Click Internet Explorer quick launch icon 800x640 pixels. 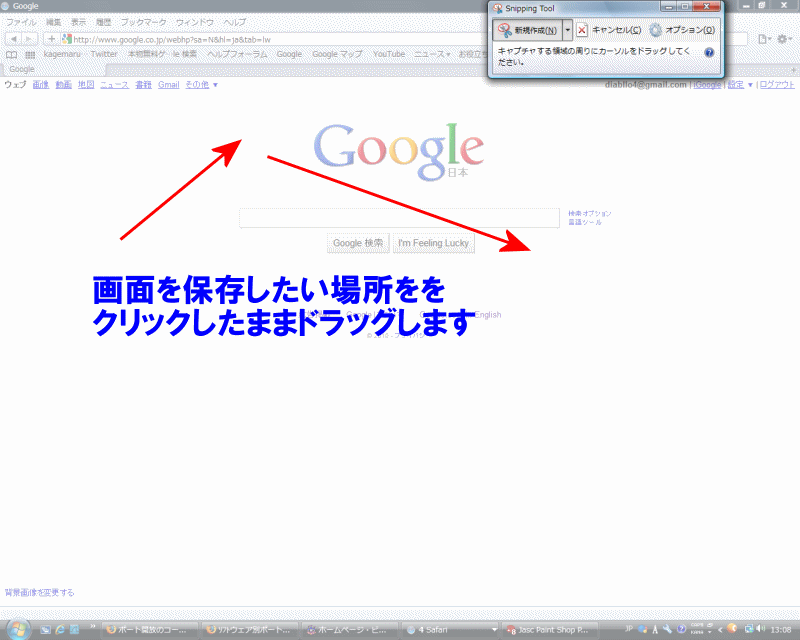pyautogui.click(x=60, y=630)
